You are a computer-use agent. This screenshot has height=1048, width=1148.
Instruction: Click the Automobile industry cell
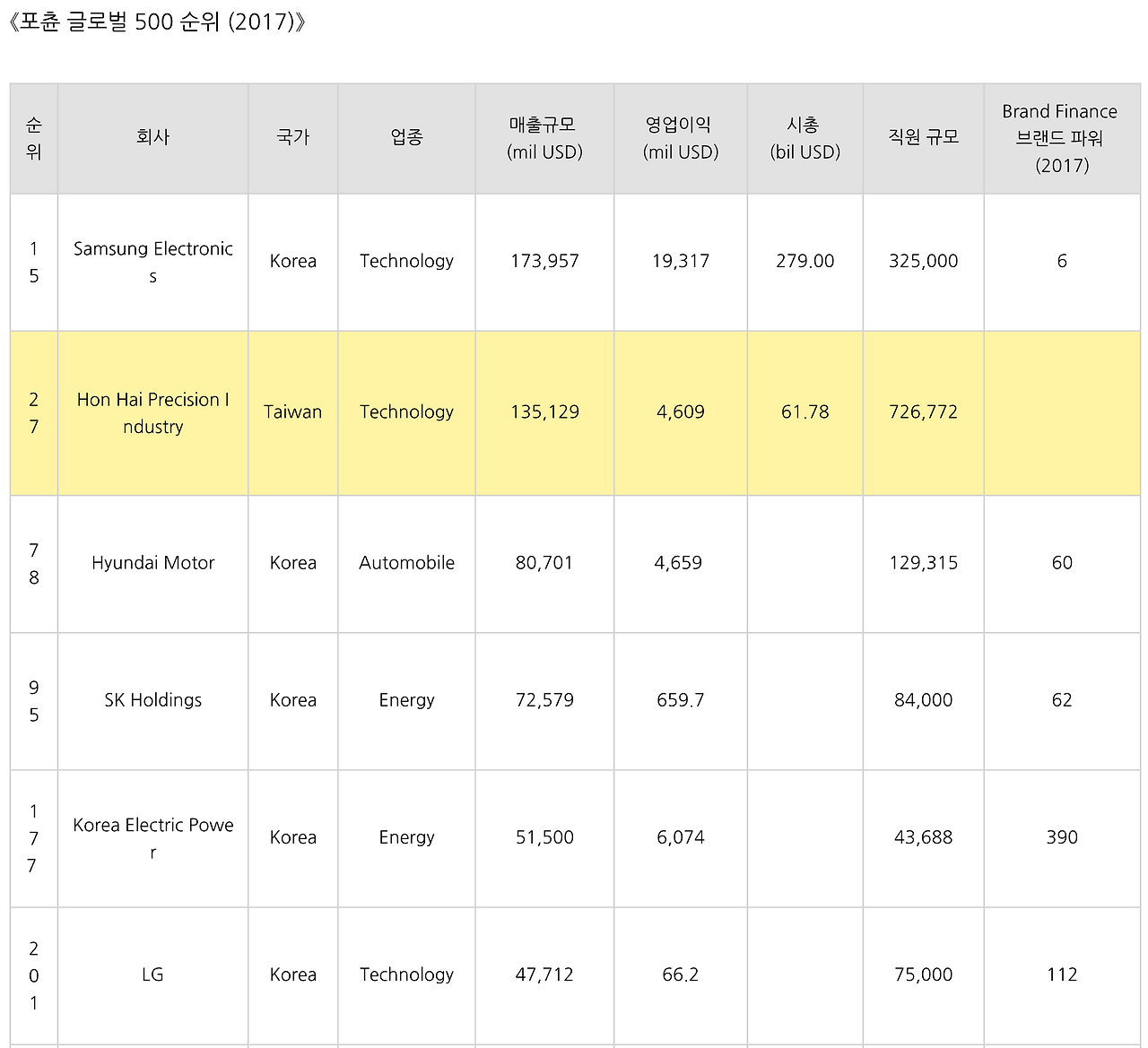(406, 564)
